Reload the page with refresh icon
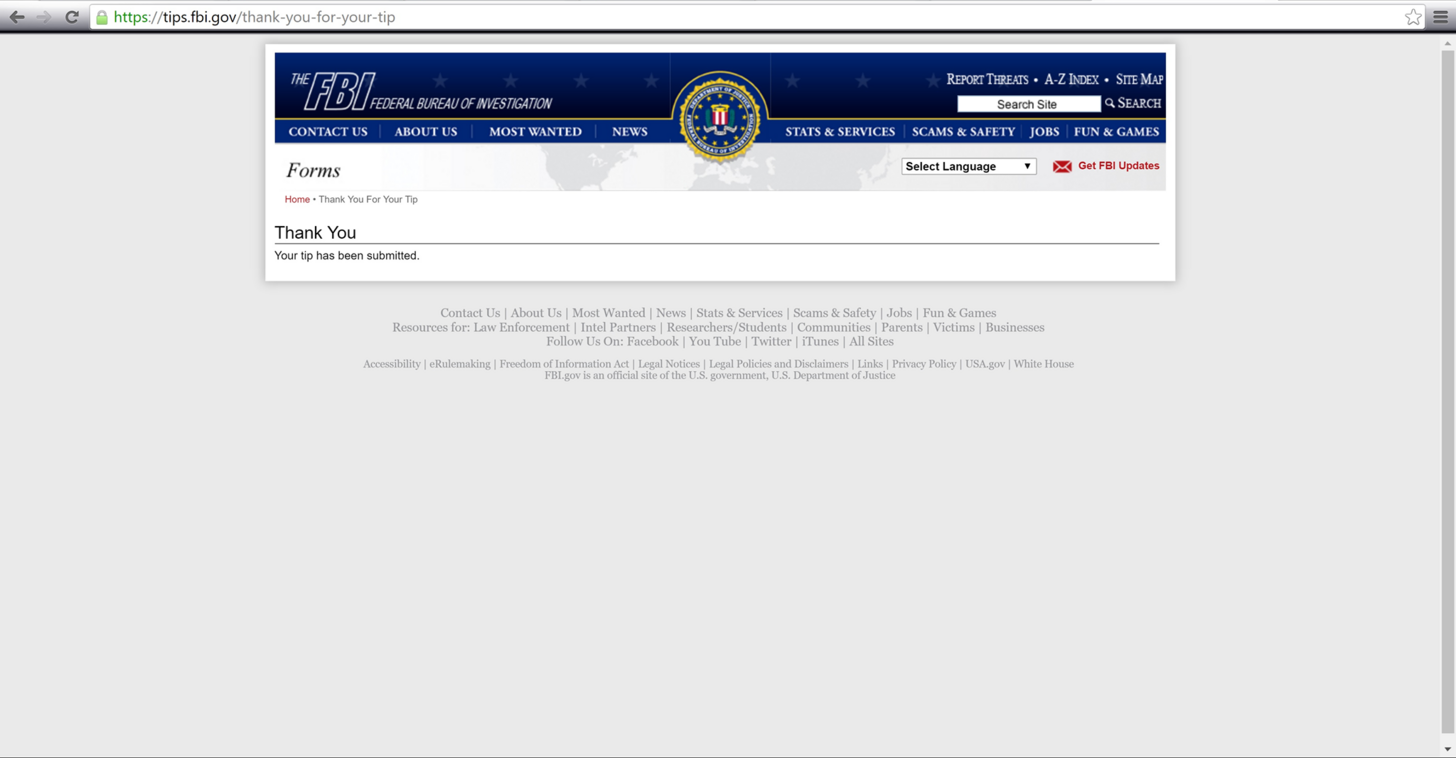This screenshot has height=758, width=1456. tap(72, 17)
